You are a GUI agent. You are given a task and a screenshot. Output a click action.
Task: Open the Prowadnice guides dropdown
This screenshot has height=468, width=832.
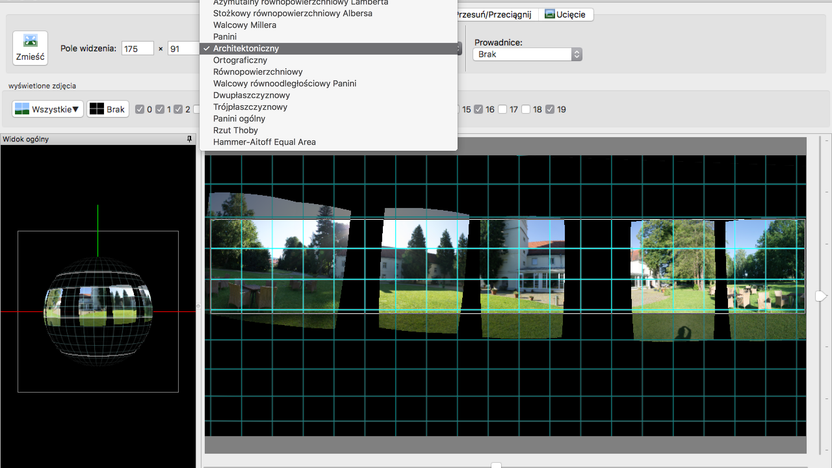[528, 54]
